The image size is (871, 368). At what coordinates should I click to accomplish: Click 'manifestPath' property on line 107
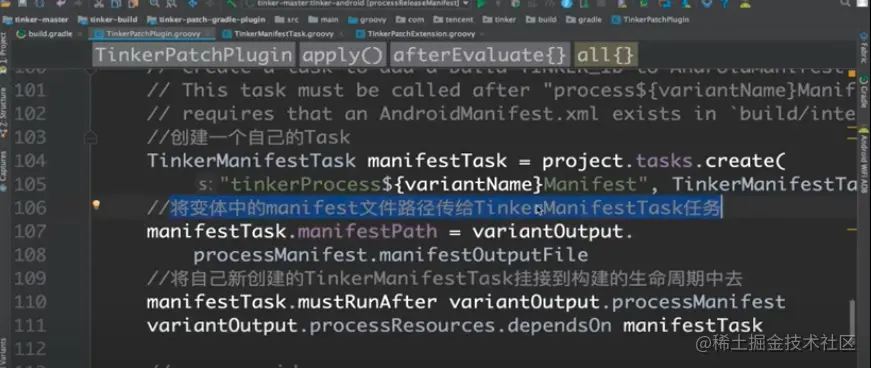tap(367, 231)
